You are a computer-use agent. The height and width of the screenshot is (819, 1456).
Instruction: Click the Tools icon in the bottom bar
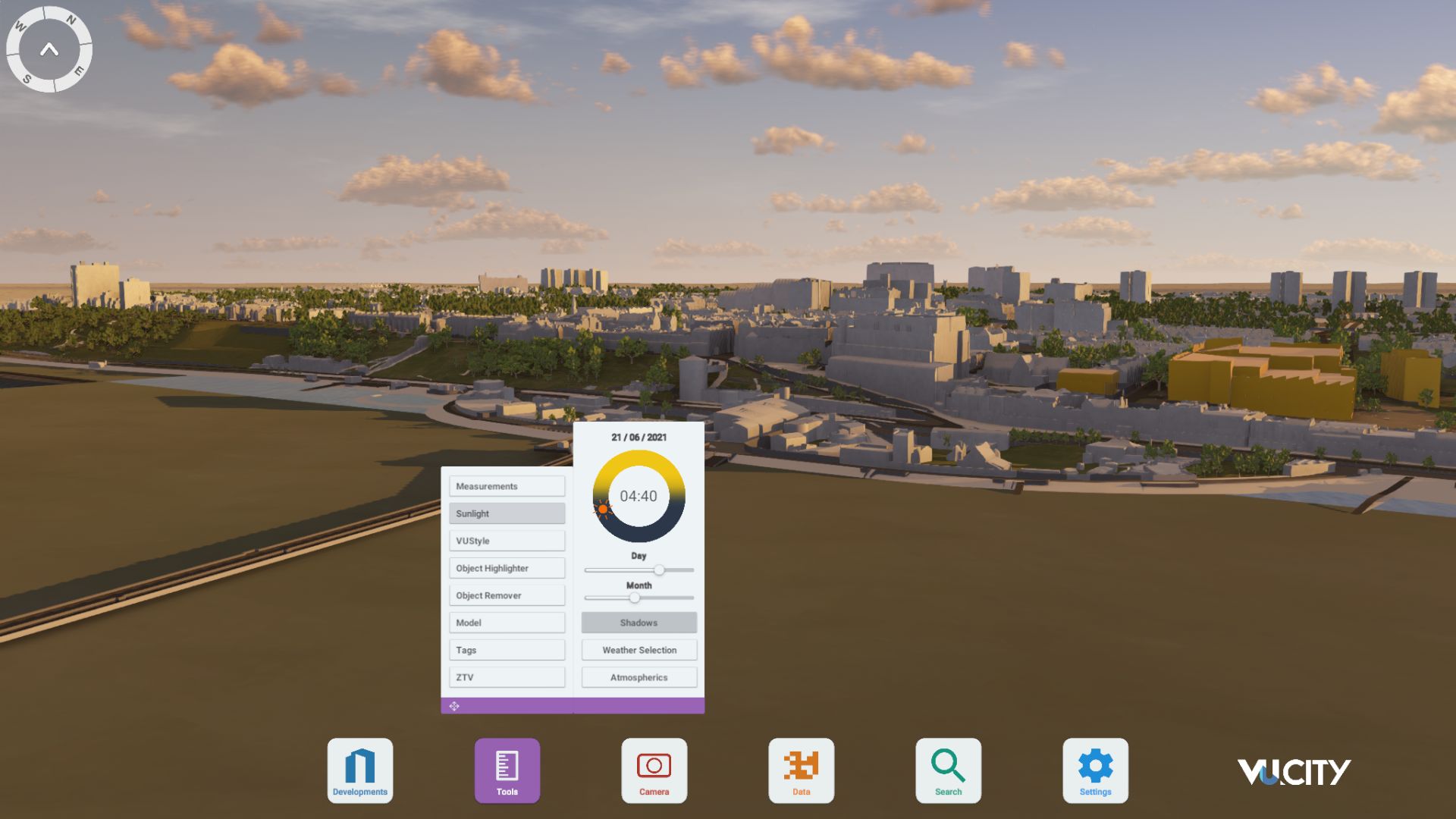[x=507, y=770]
